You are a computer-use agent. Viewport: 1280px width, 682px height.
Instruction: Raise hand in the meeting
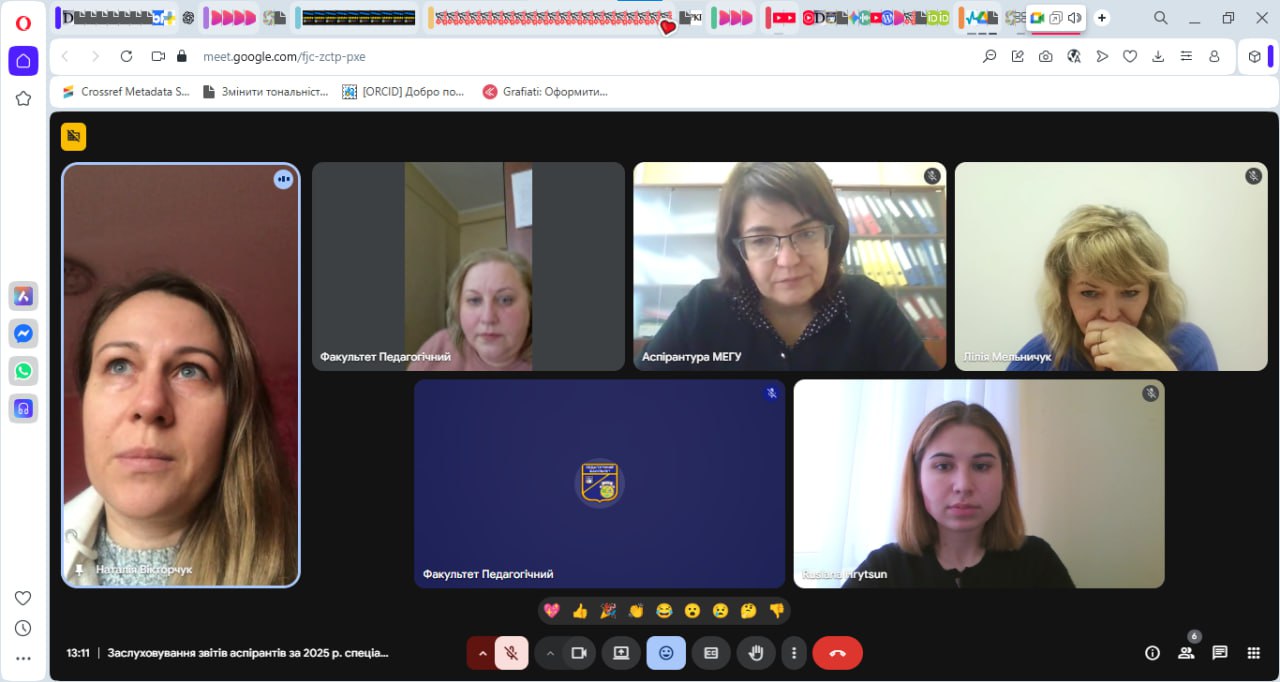pos(756,653)
